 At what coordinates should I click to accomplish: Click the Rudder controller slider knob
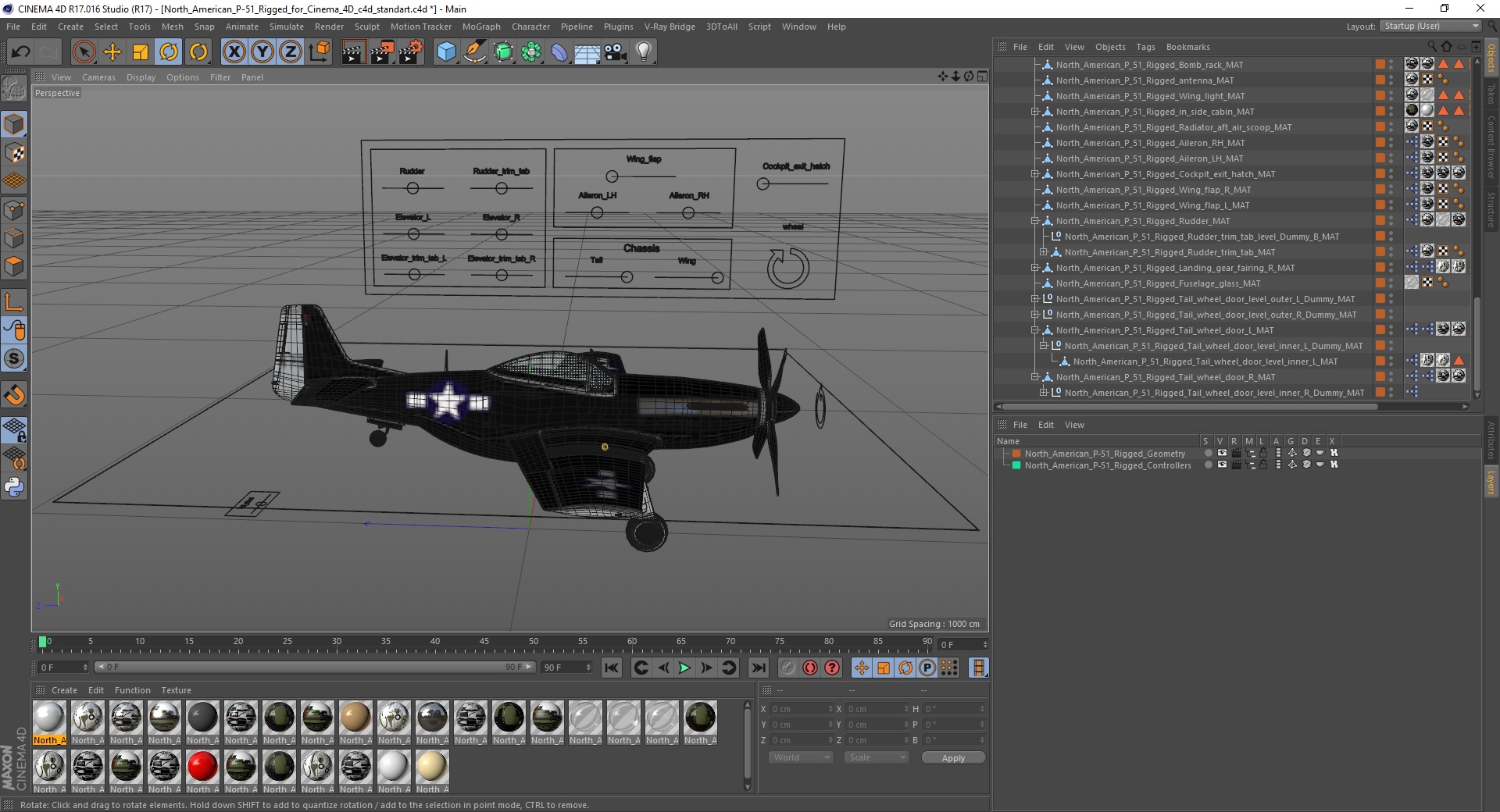tap(412, 188)
